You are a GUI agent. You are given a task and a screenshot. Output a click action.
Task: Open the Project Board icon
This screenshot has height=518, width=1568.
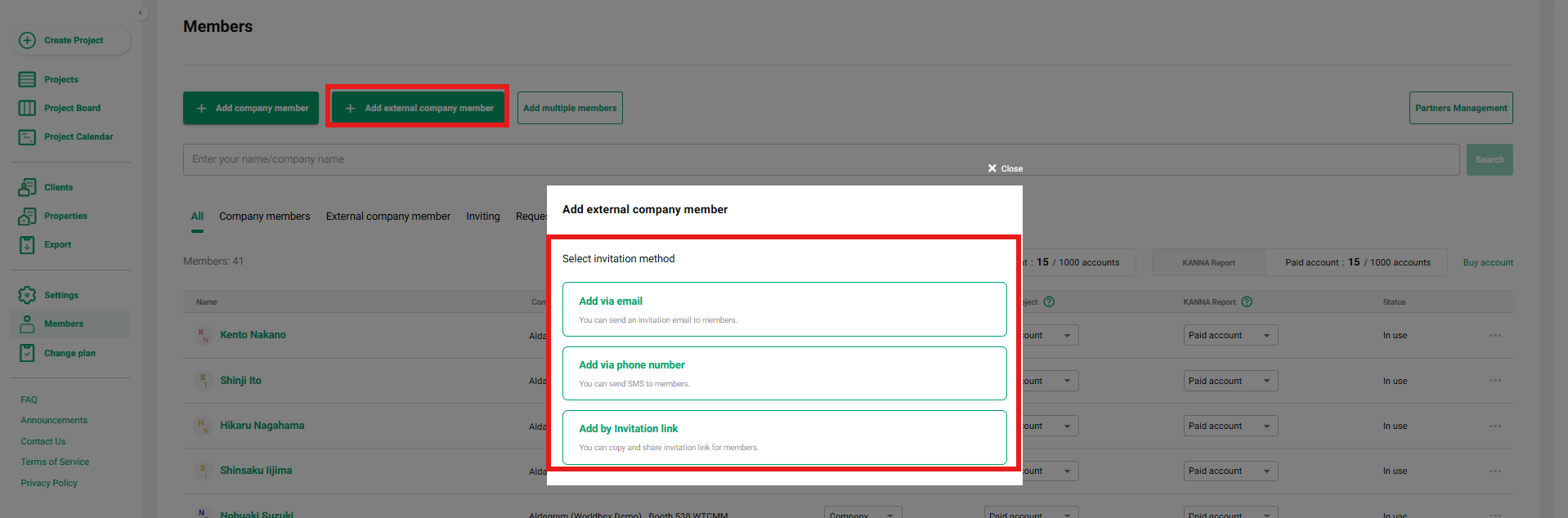(x=27, y=108)
